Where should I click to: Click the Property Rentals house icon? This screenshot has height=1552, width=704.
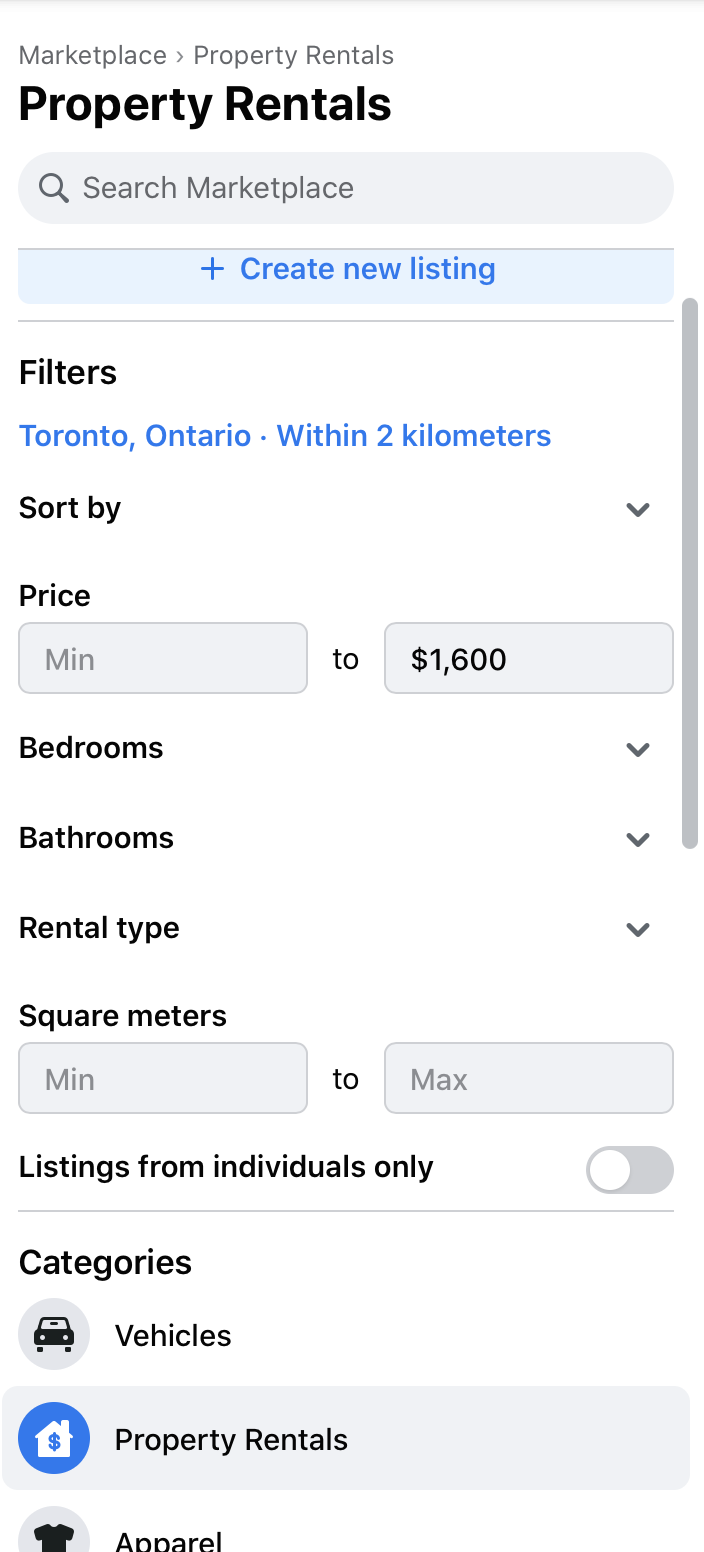coord(54,1438)
